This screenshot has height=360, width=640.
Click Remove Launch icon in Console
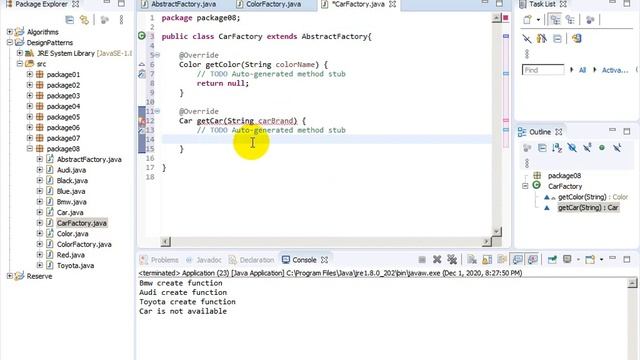click(x=437, y=260)
